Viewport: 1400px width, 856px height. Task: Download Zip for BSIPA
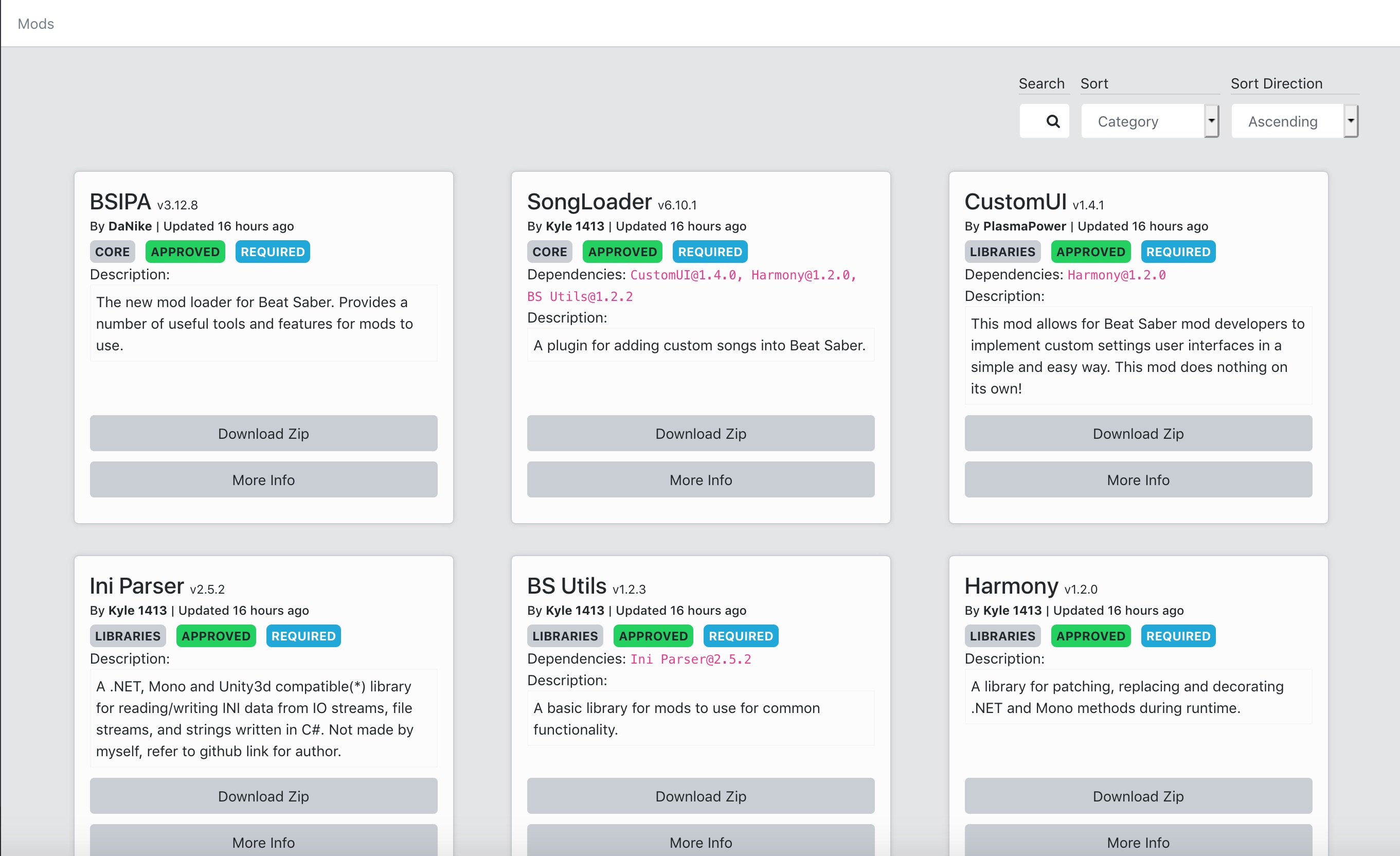[x=264, y=433]
